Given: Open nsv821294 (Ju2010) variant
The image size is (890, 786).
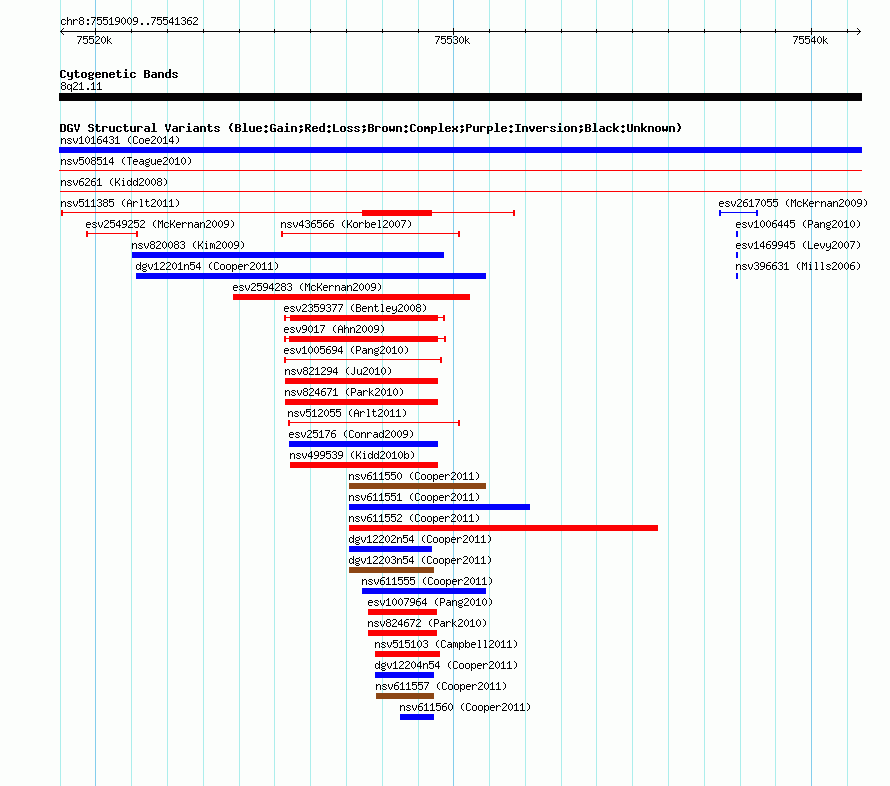Looking at the screenshot, I should tap(338, 371).
